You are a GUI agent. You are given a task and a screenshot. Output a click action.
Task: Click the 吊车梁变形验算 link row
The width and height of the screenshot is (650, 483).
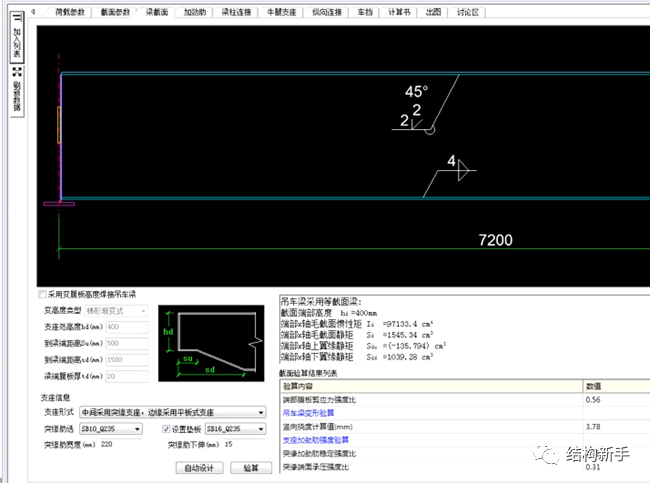pos(308,413)
